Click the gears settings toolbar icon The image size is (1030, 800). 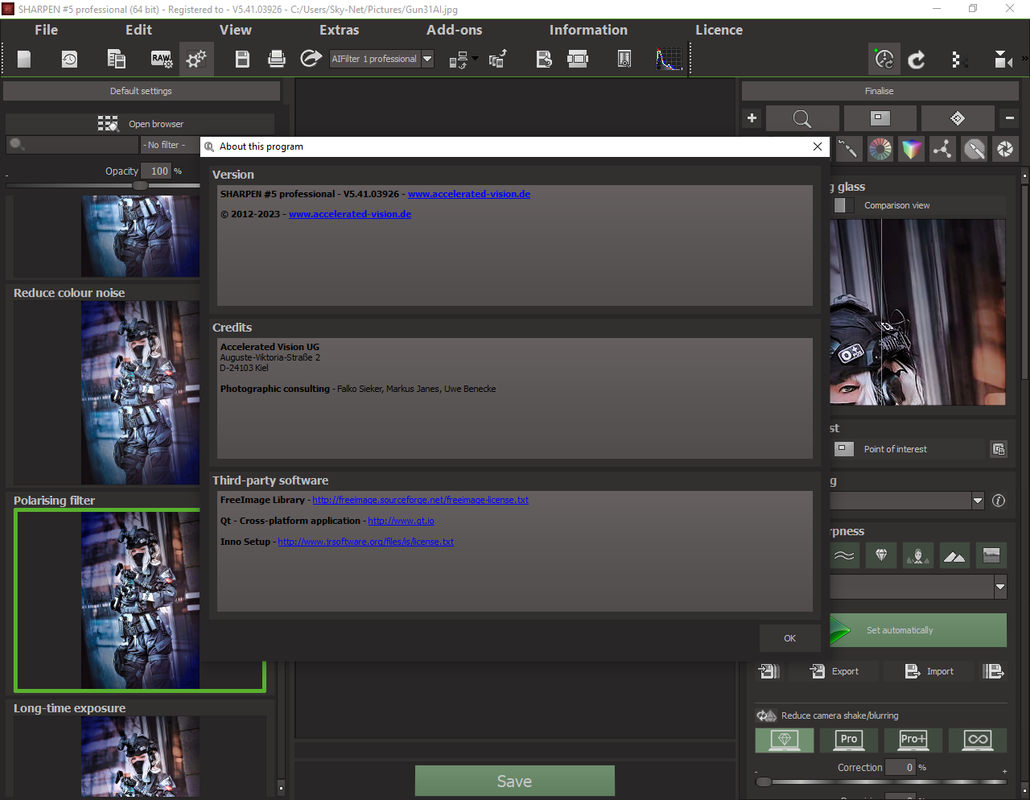pos(196,59)
